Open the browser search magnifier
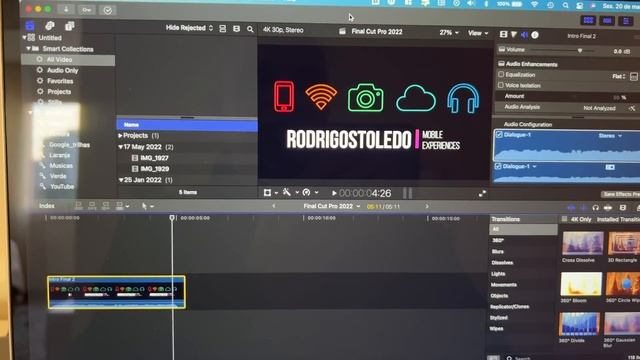Image resolution: width=640 pixels, height=360 pixels. coord(250,29)
